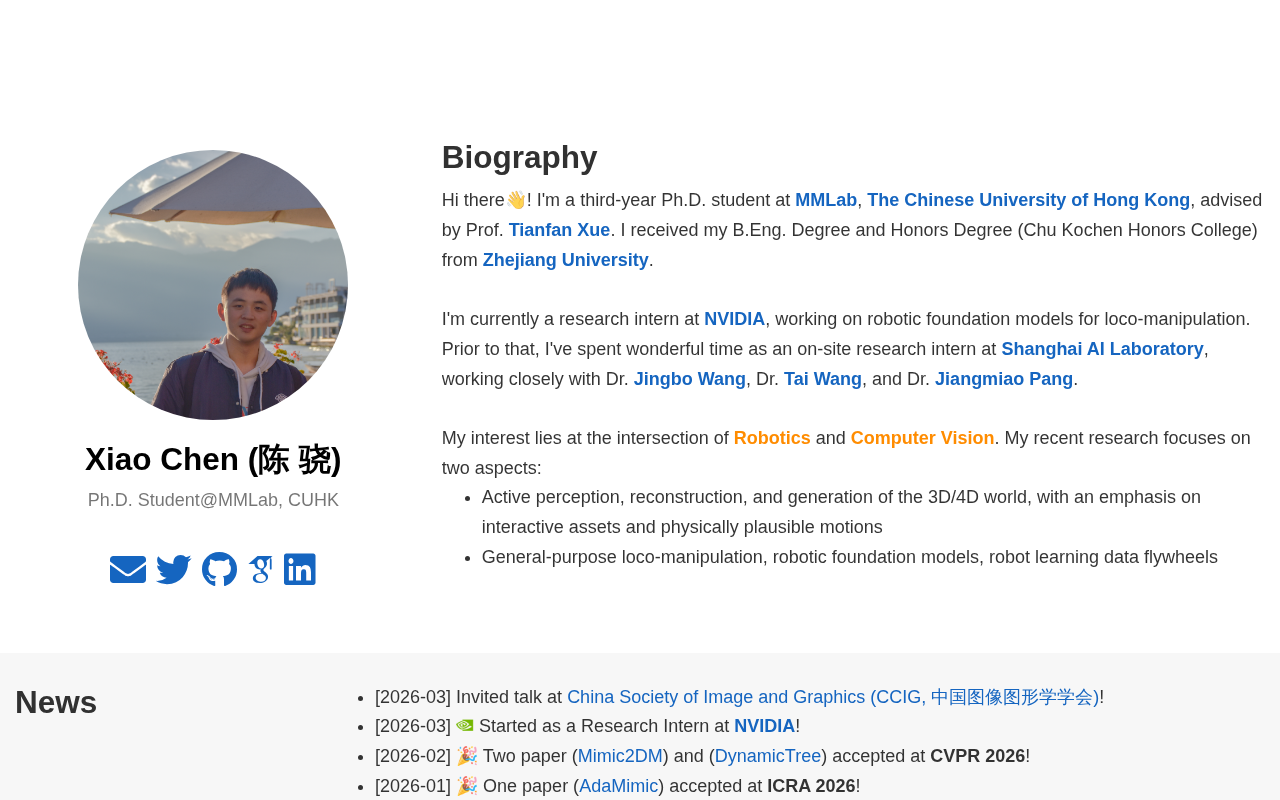
Task: Click Xiao Chen's profile photo
Action: tap(213, 285)
